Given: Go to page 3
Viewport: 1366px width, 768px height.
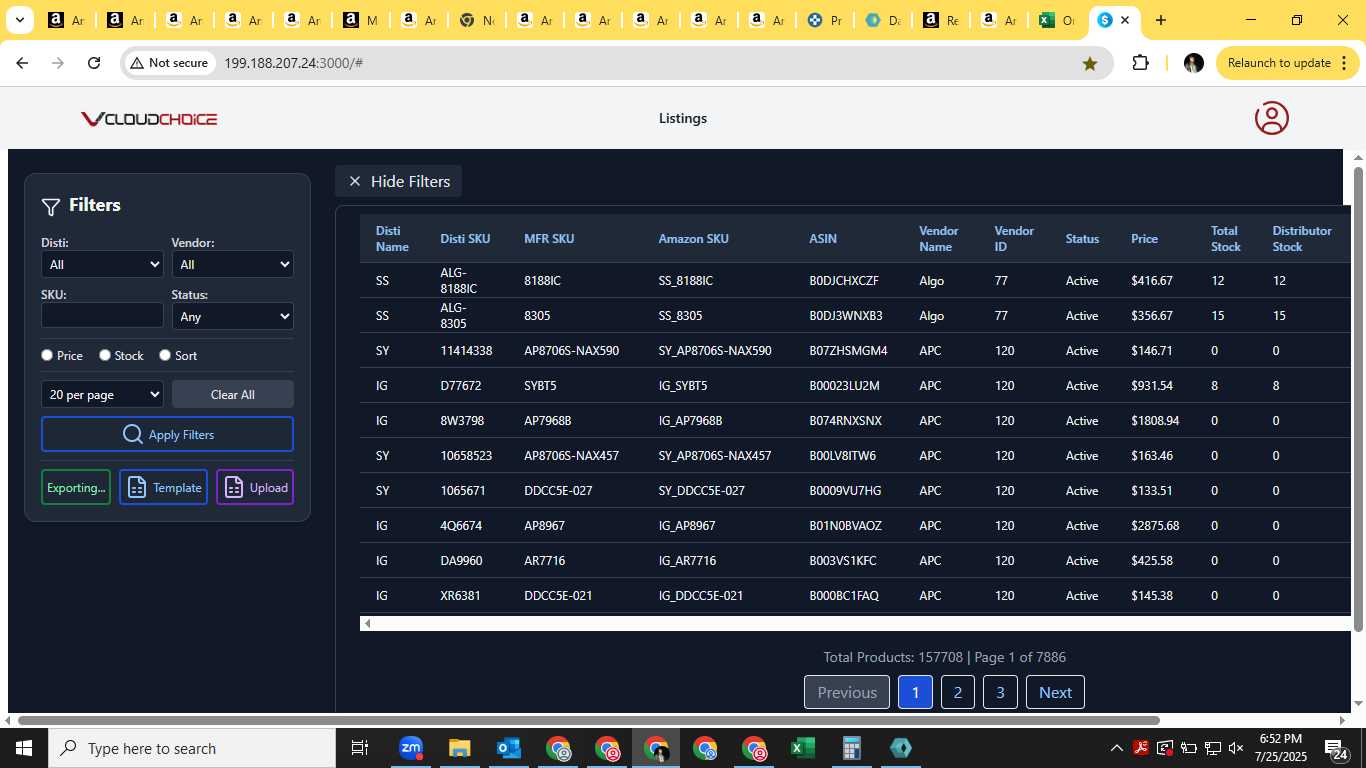Looking at the screenshot, I should (1000, 692).
